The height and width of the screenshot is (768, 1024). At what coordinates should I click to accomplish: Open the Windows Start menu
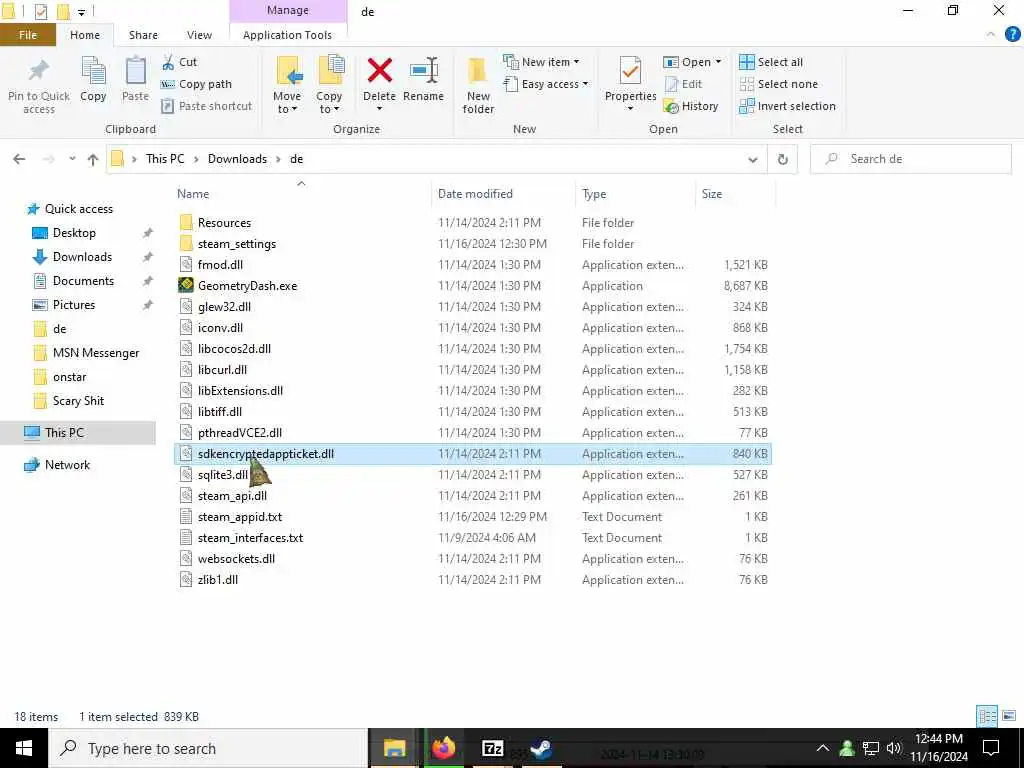pos(24,748)
